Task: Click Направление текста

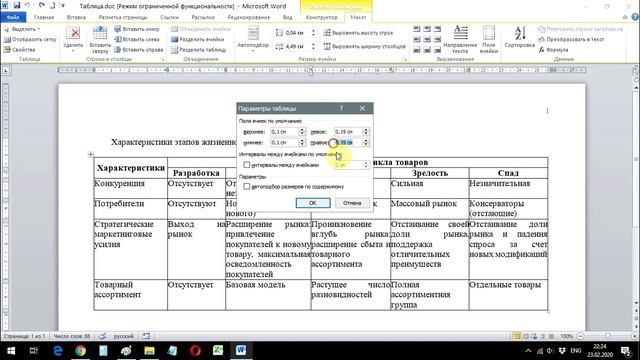Action: click(x=460, y=40)
